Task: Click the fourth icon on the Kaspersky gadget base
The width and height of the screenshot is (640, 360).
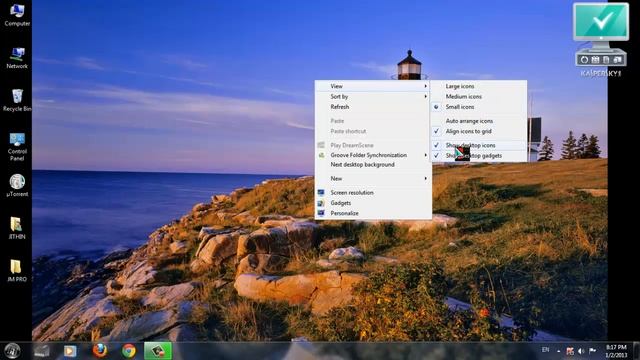Action: click(x=617, y=60)
